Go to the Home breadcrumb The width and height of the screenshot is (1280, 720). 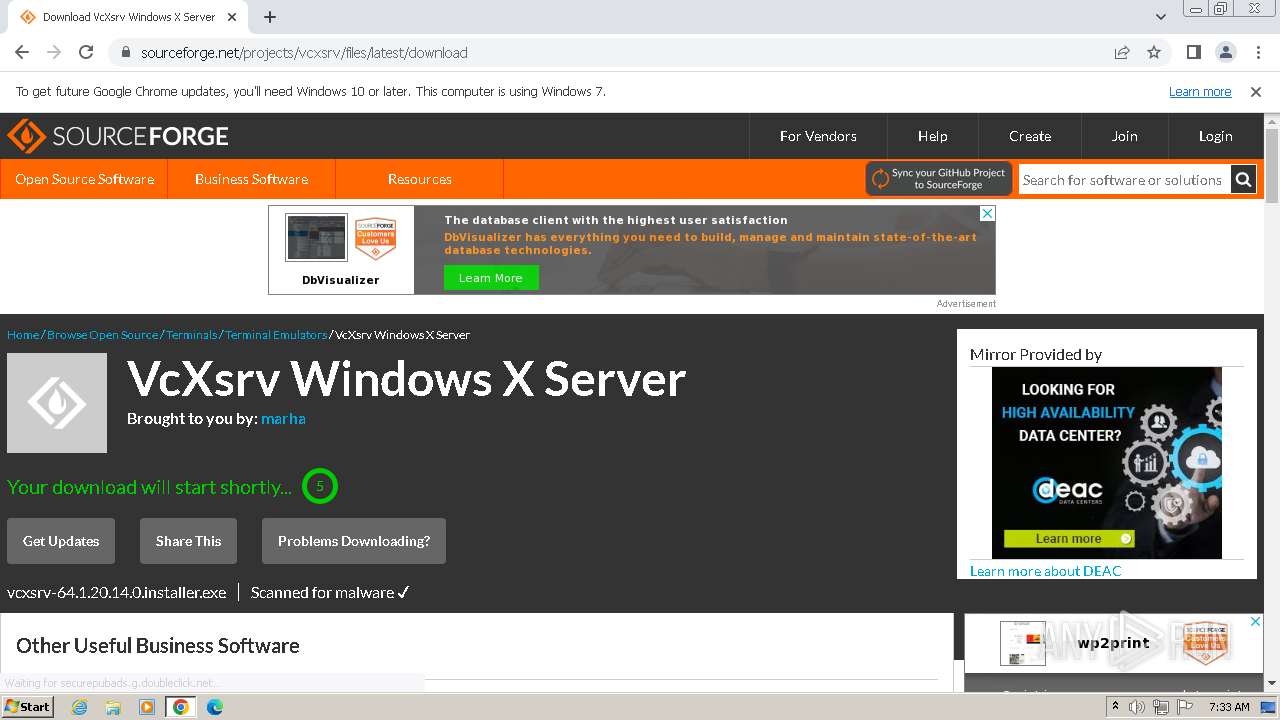23,335
